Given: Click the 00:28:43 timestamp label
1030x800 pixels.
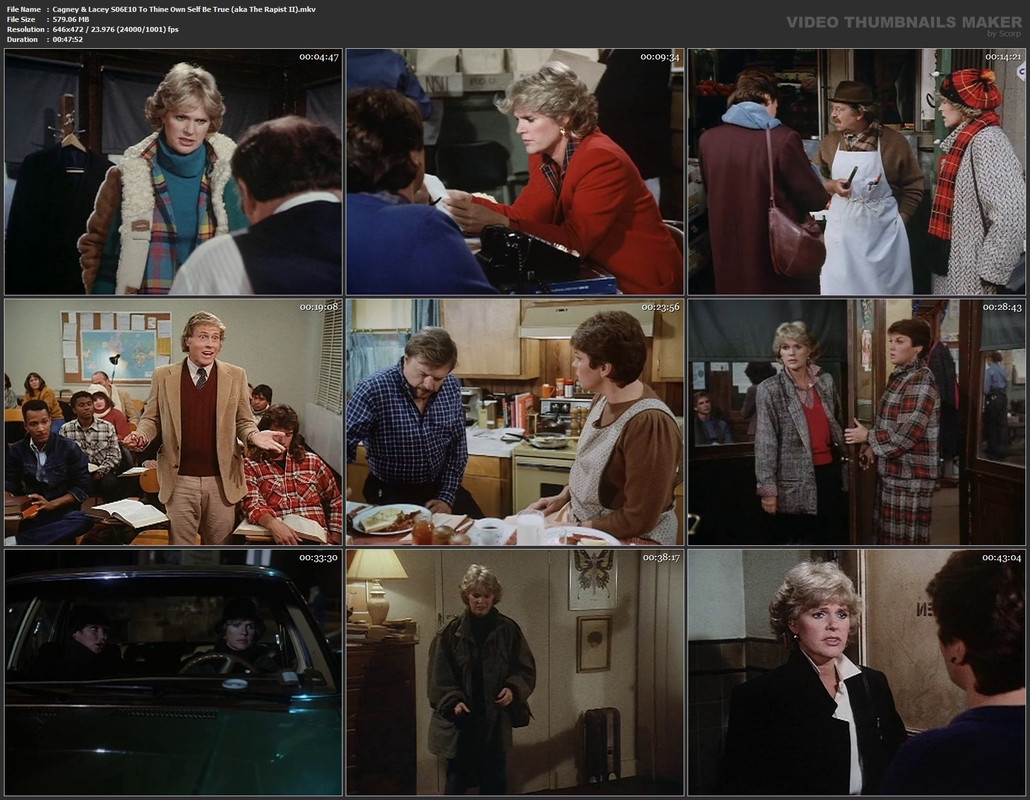Looking at the screenshot, I should tap(1002, 307).
